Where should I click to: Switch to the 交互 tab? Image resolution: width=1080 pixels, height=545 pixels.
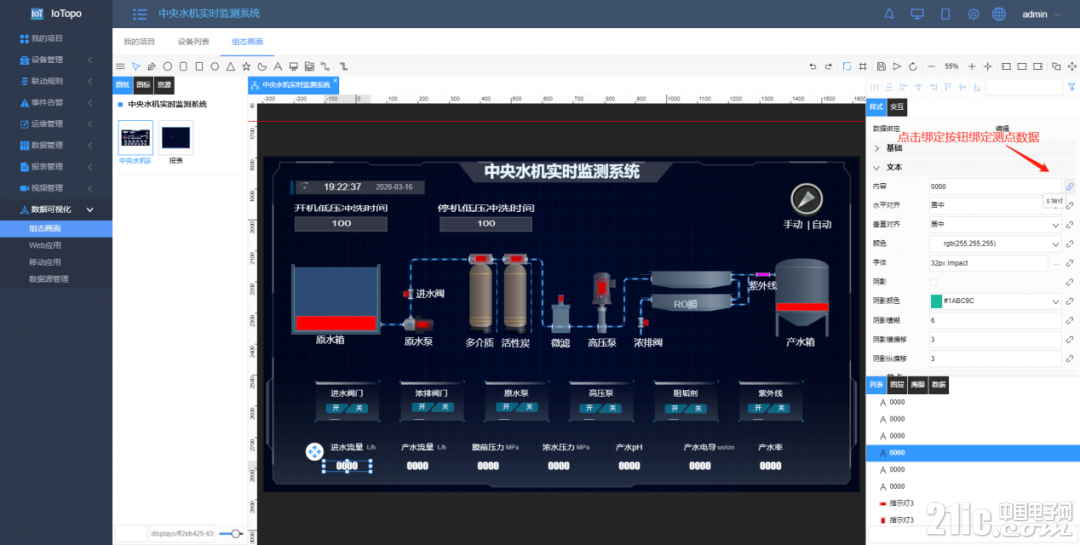click(x=897, y=107)
